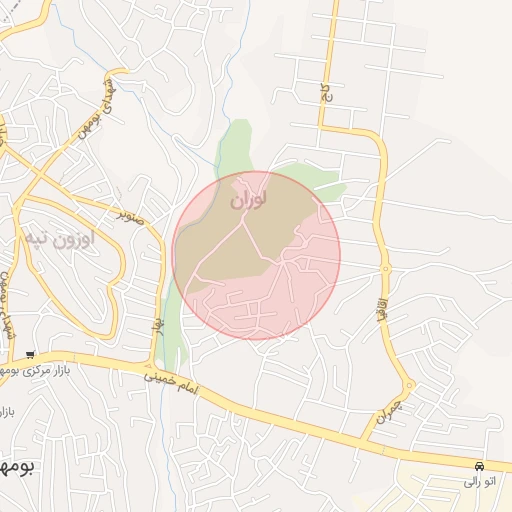Select the اوزون تپه area label

[x=60, y=239]
